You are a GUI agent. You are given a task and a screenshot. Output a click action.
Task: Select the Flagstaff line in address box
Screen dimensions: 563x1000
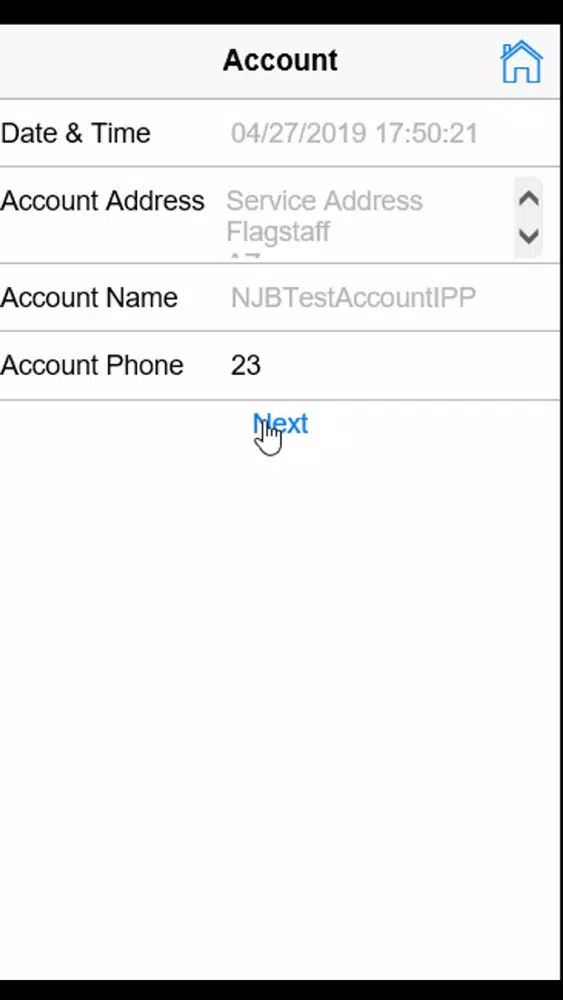pos(278,232)
